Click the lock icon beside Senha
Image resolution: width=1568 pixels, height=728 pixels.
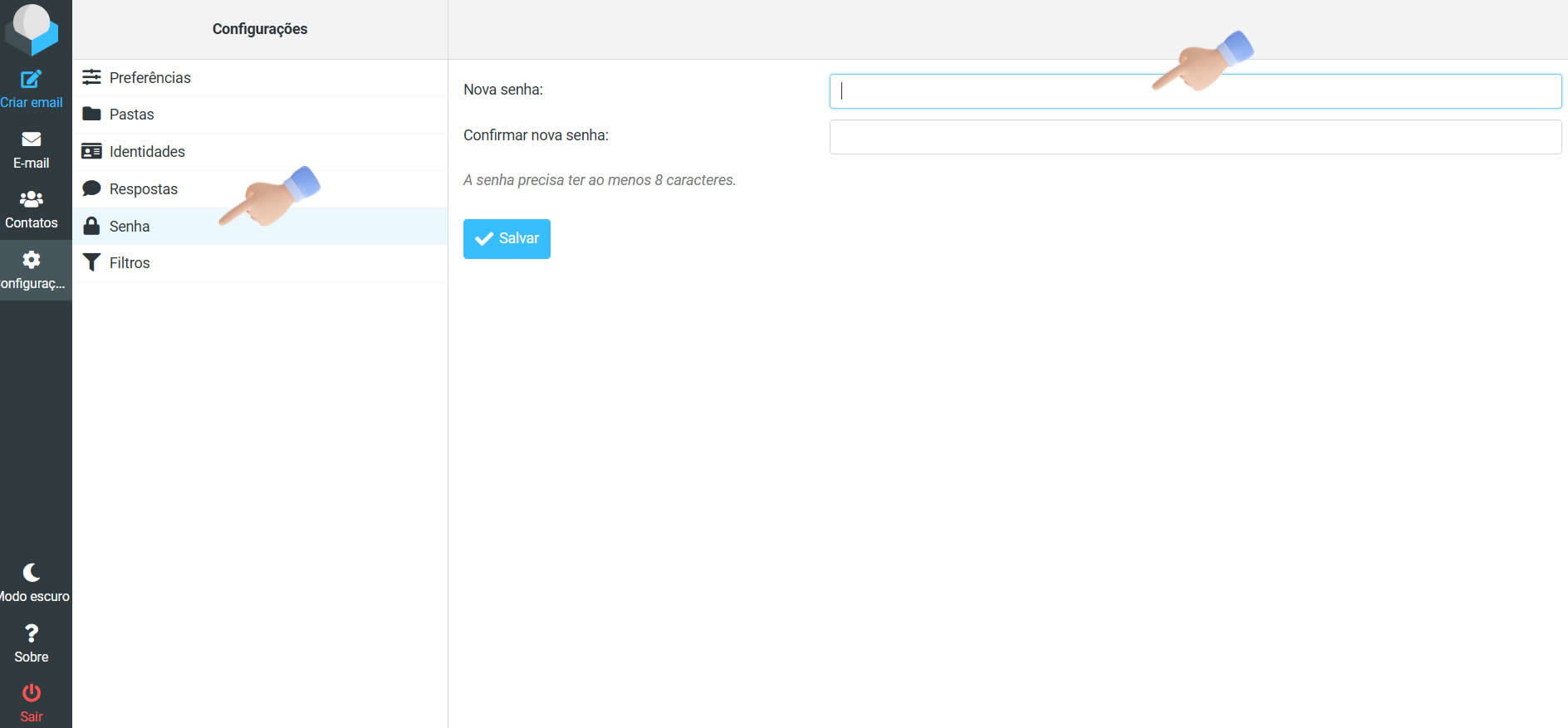(x=92, y=226)
